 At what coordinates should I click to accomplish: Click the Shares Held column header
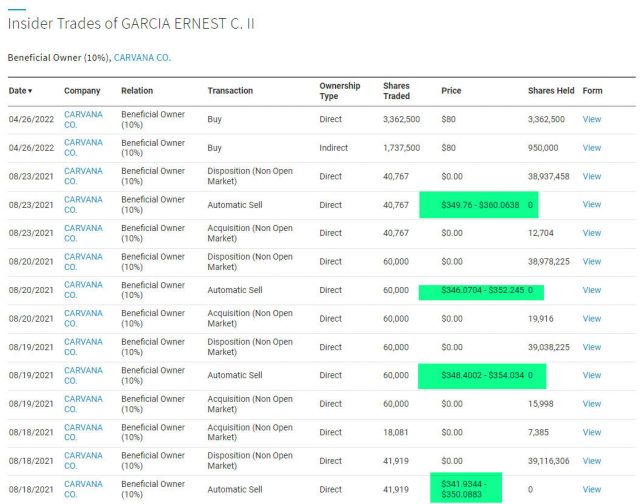551,91
